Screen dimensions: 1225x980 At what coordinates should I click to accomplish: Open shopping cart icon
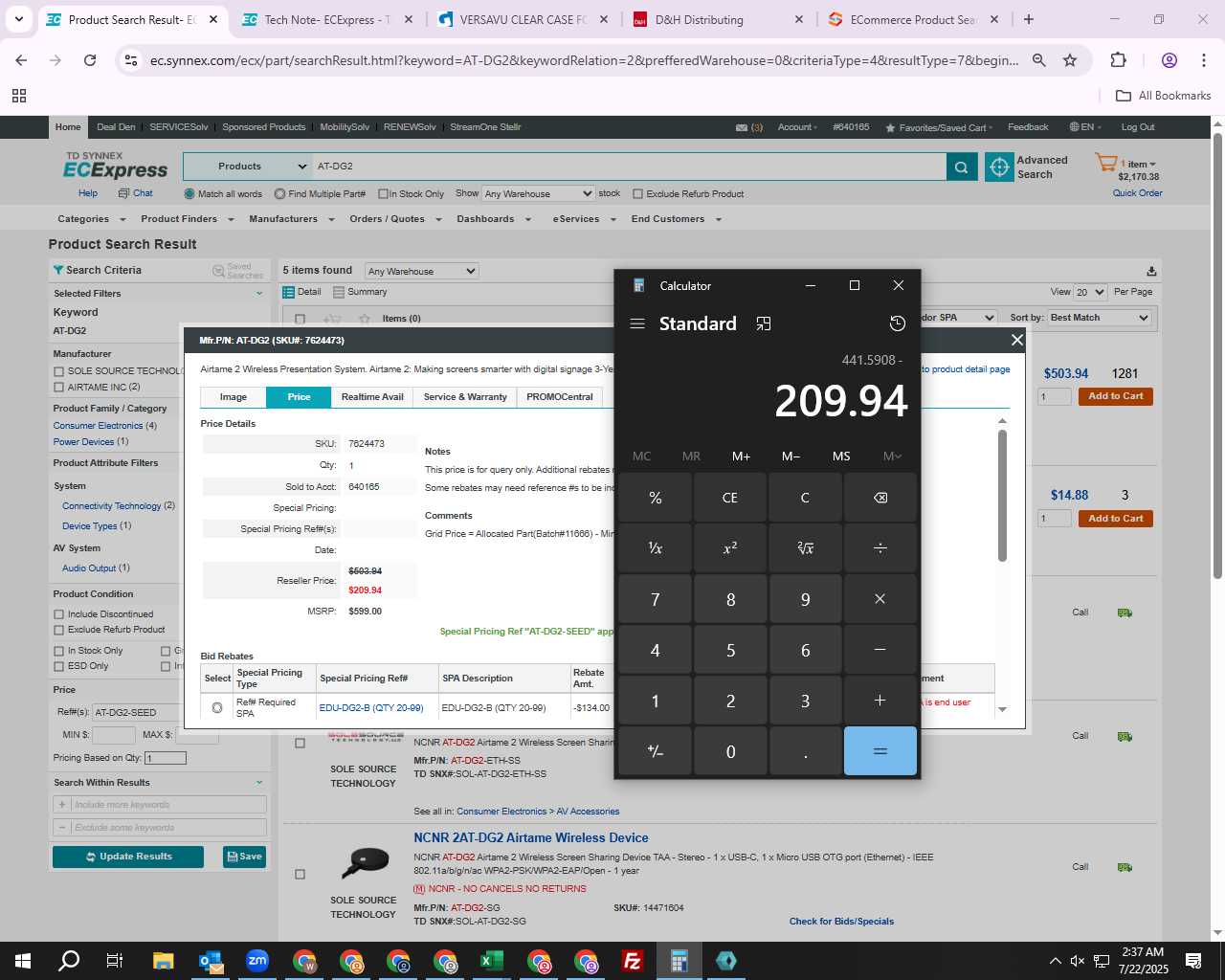(x=1105, y=163)
